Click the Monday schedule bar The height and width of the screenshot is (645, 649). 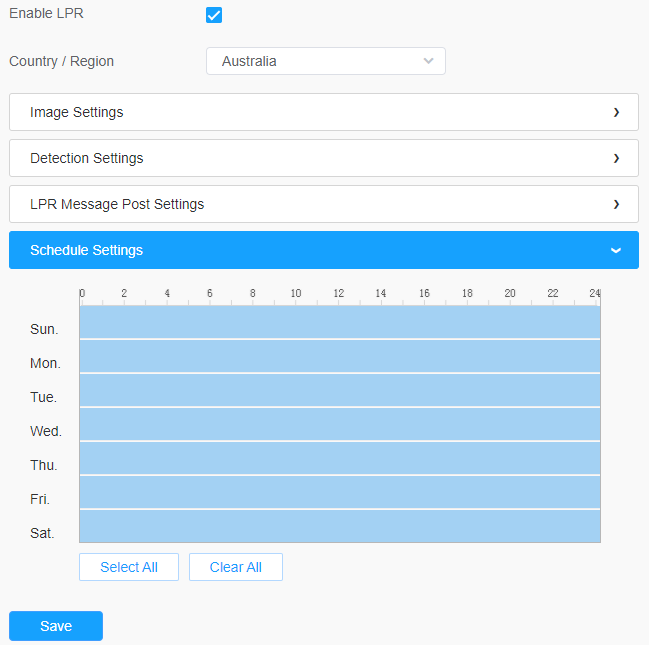pyautogui.click(x=340, y=356)
